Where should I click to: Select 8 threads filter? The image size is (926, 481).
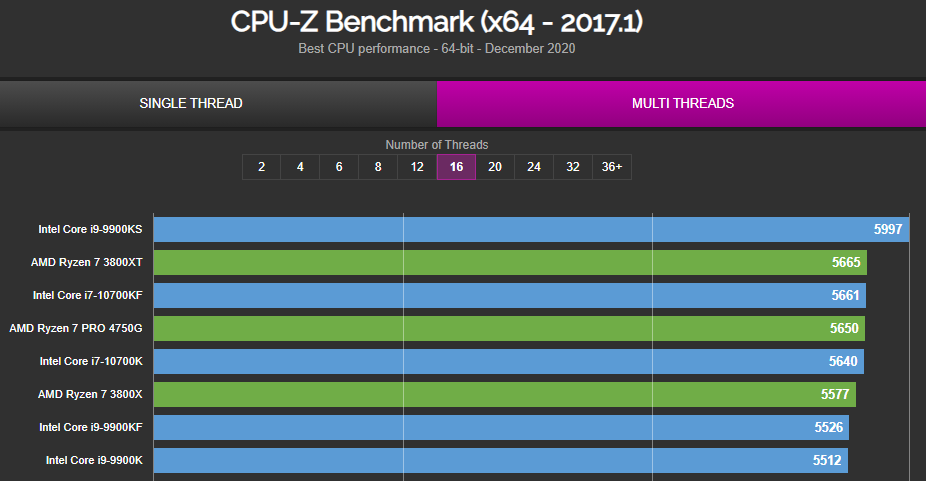(x=378, y=167)
